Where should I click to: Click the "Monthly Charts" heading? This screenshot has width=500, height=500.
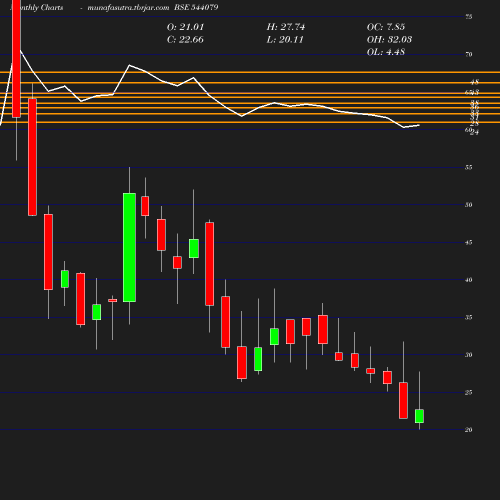click(x=37, y=7)
